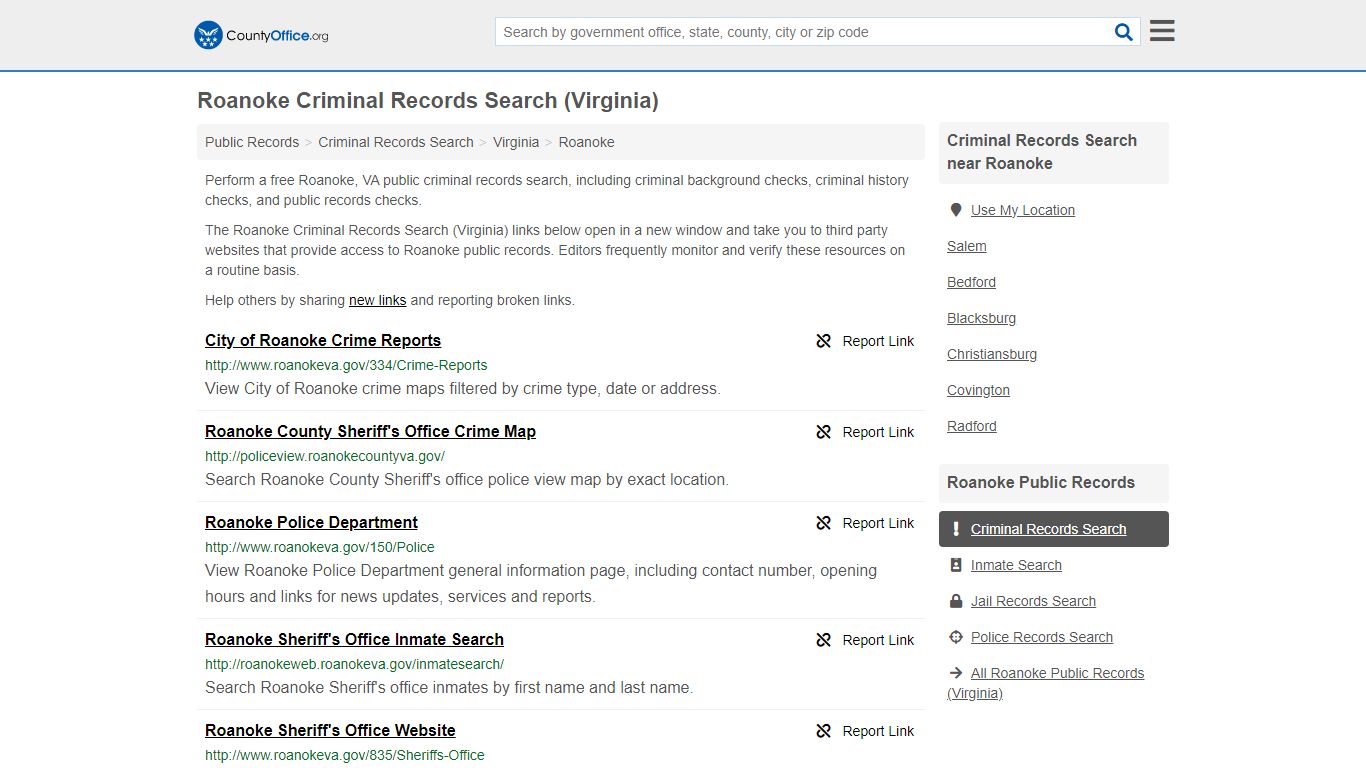1366x768 pixels.
Task: Open City of Roanoke Crime Reports
Action: [323, 340]
